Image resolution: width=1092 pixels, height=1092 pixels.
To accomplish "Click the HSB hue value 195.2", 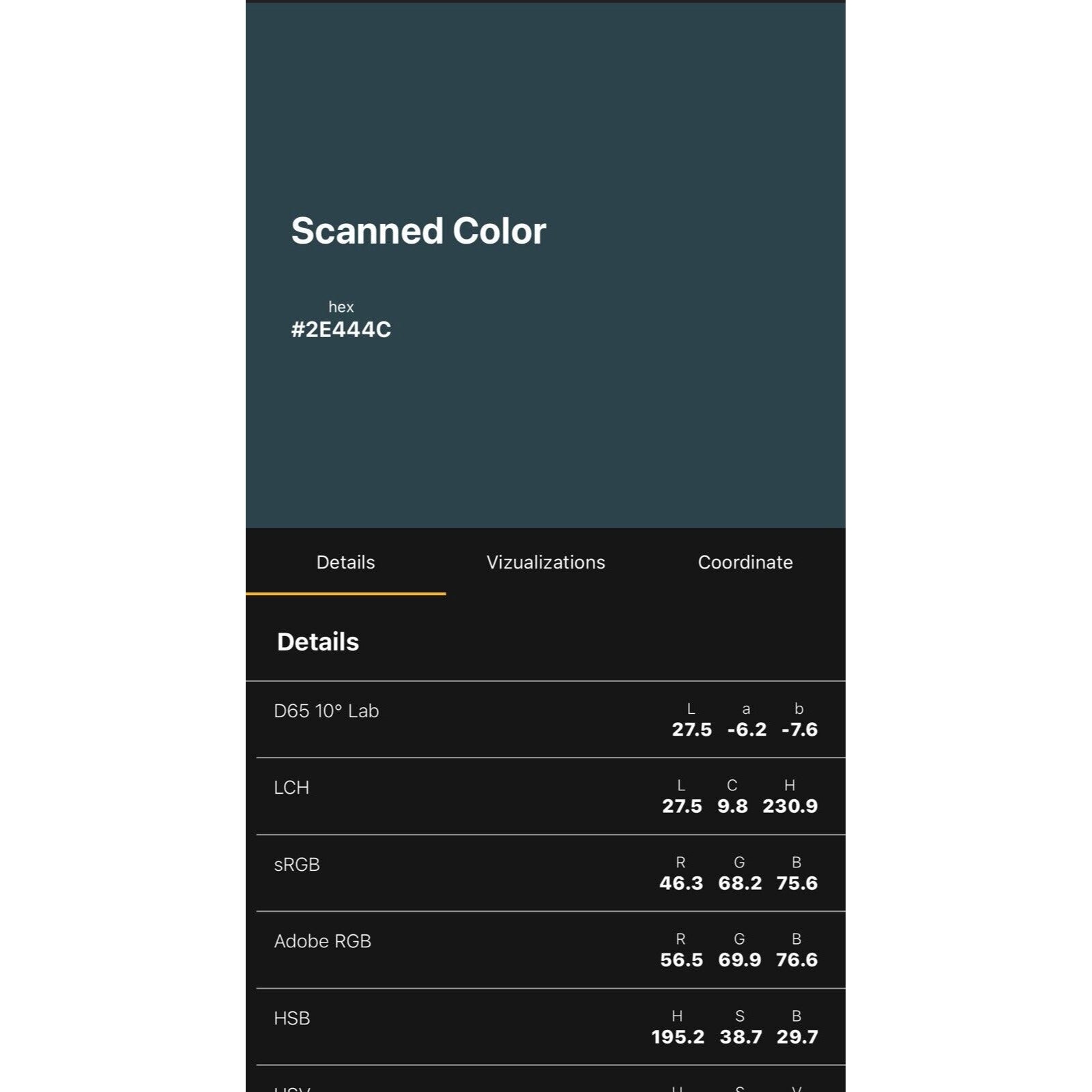I will pyautogui.click(x=677, y=1037).
